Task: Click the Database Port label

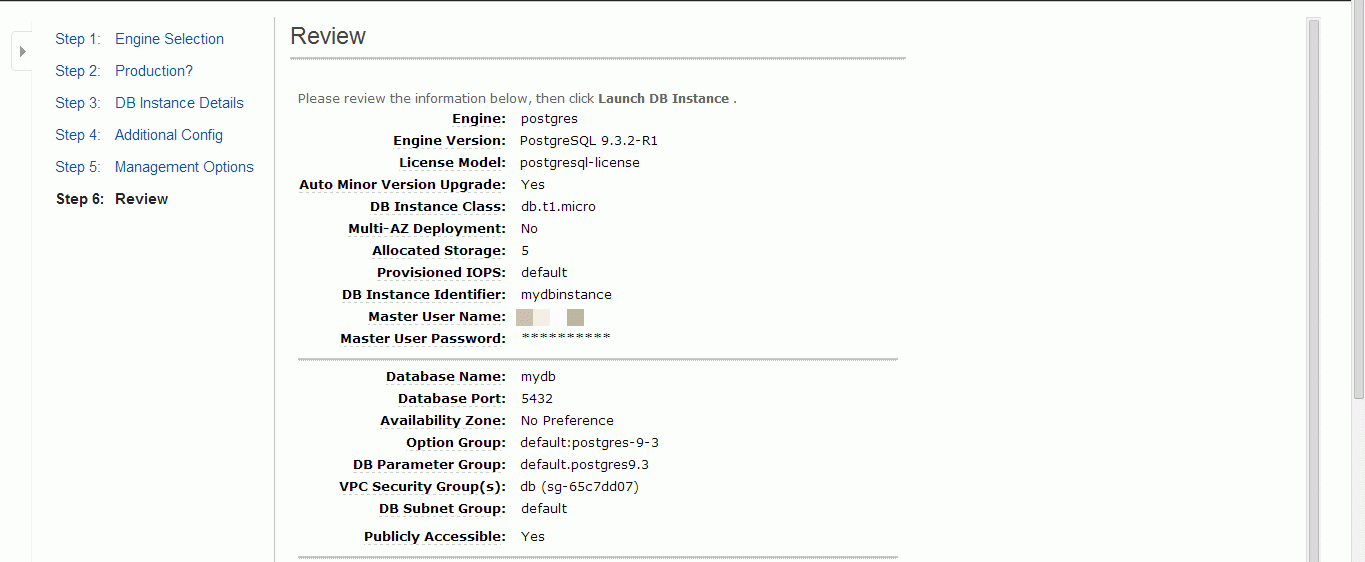Action: [x=452, y=399]
